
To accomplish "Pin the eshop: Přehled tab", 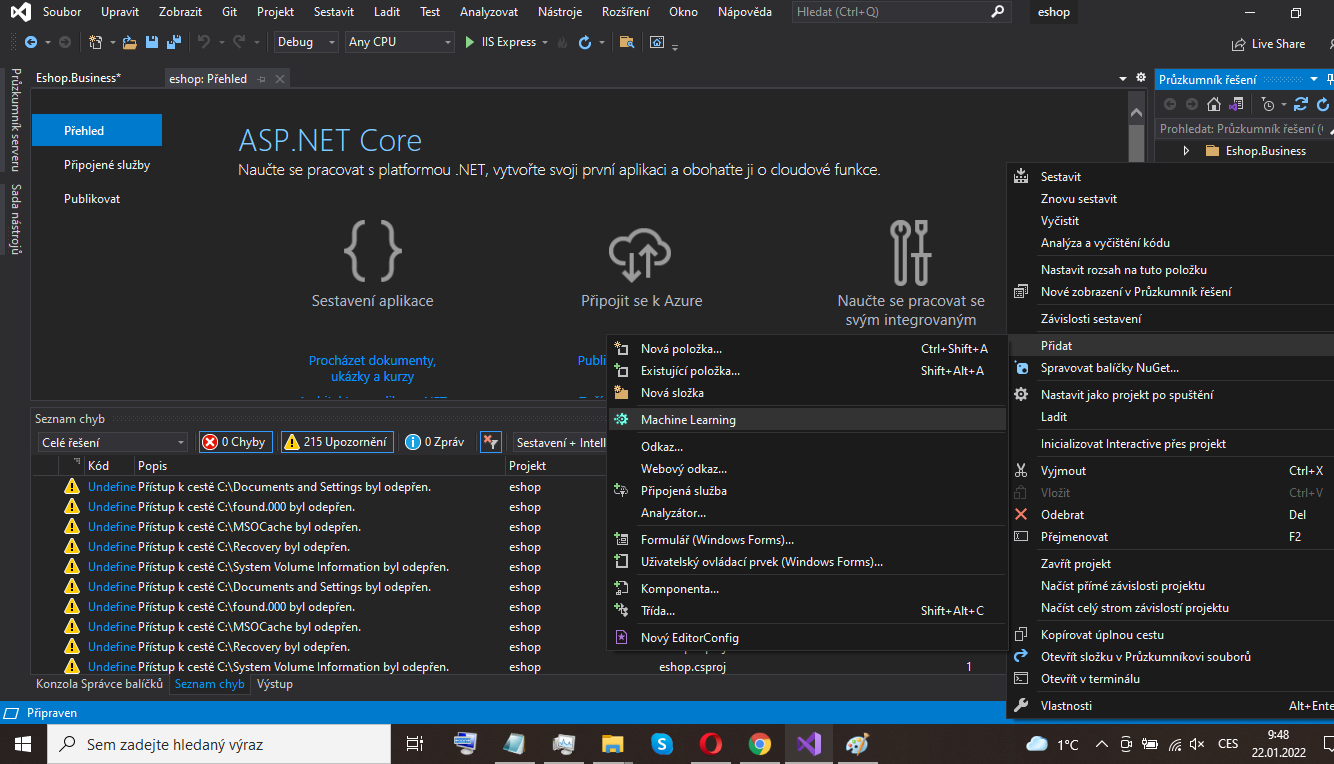I will click(262, 79).
